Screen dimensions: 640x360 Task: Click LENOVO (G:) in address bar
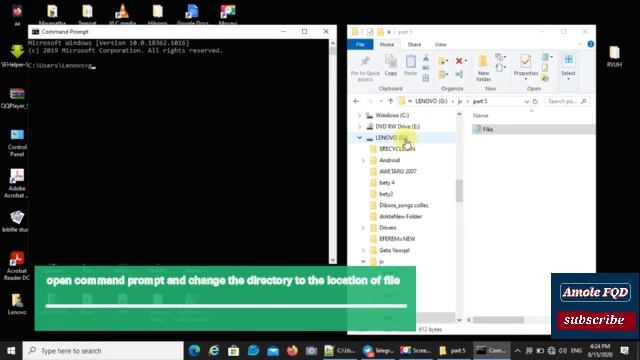[431, 101]
